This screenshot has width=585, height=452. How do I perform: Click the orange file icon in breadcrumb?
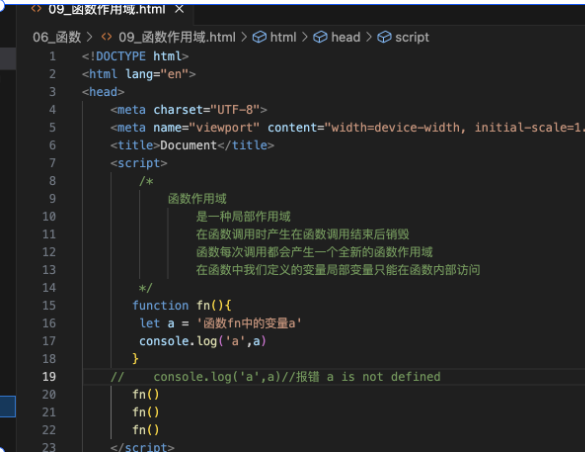[x=107, y=37]
